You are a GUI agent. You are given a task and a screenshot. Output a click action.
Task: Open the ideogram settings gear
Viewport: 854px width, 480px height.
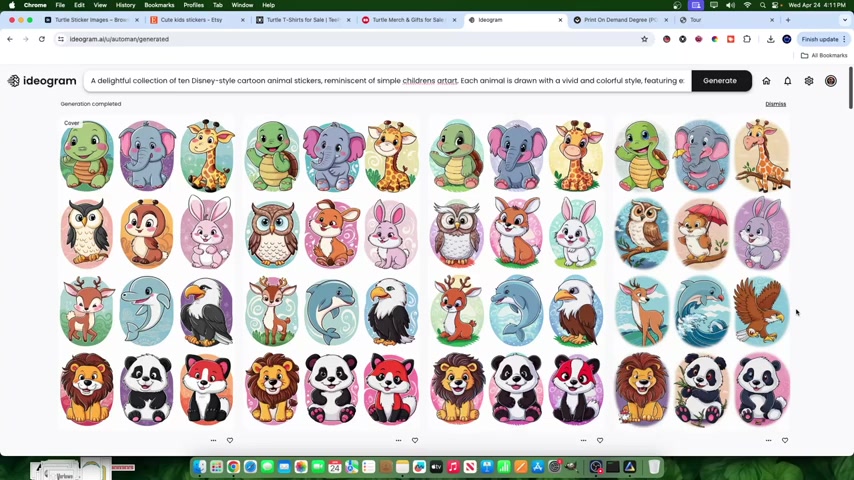(x=809, y=81)
